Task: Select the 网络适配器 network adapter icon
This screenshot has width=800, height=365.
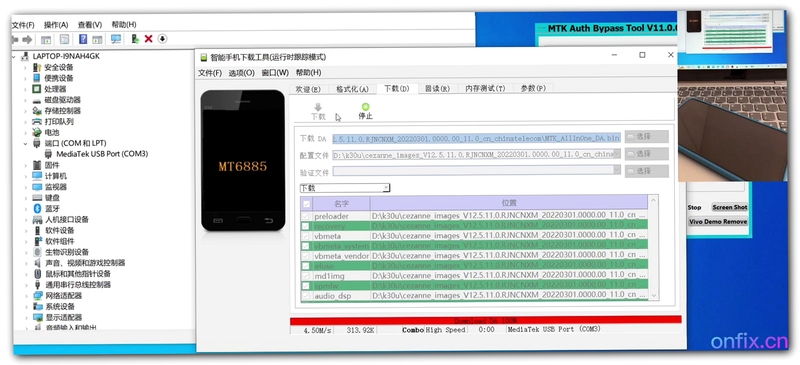Action: coord(37,296)
